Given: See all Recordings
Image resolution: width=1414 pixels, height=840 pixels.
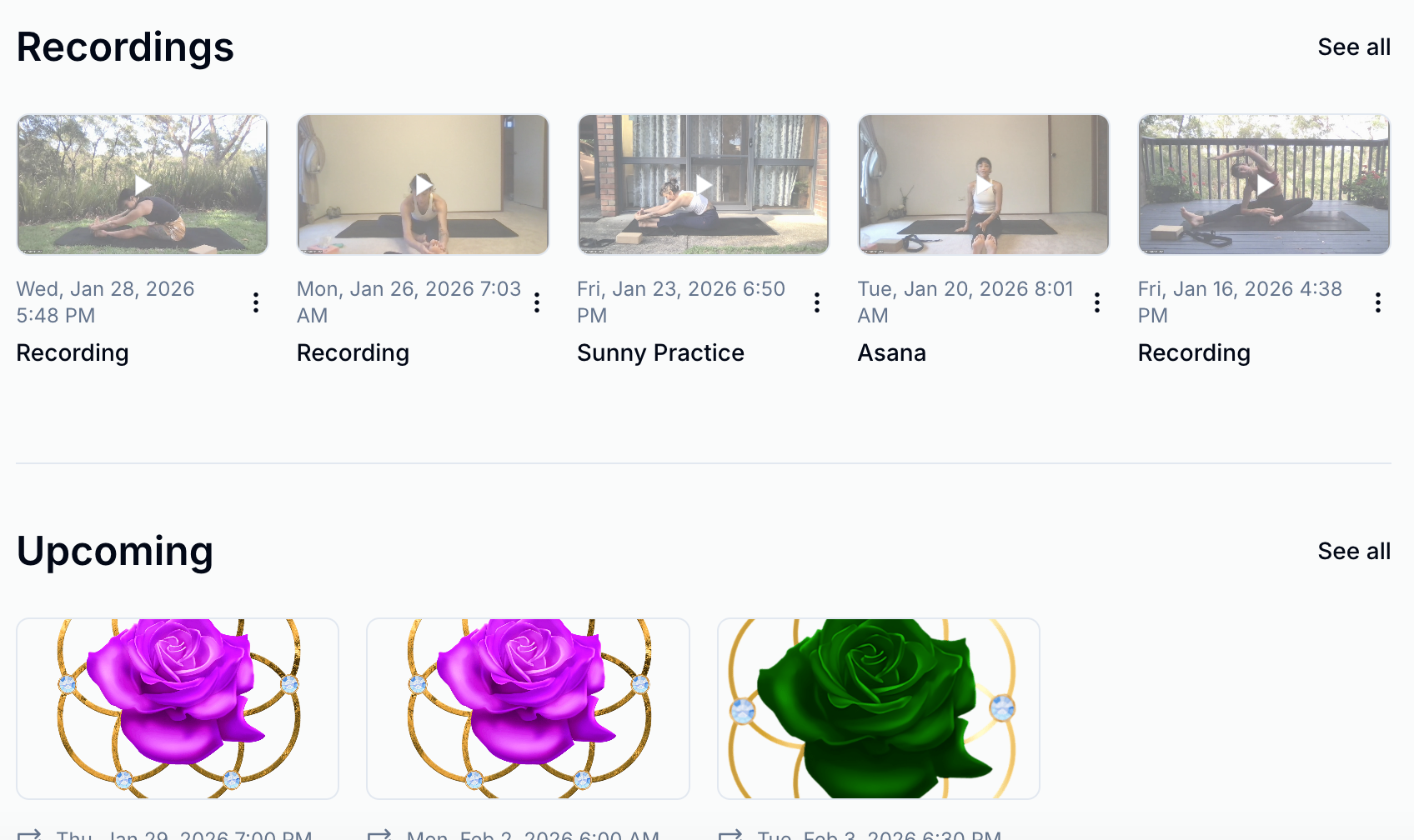Looking at the screenshot, I should 1354,47.
